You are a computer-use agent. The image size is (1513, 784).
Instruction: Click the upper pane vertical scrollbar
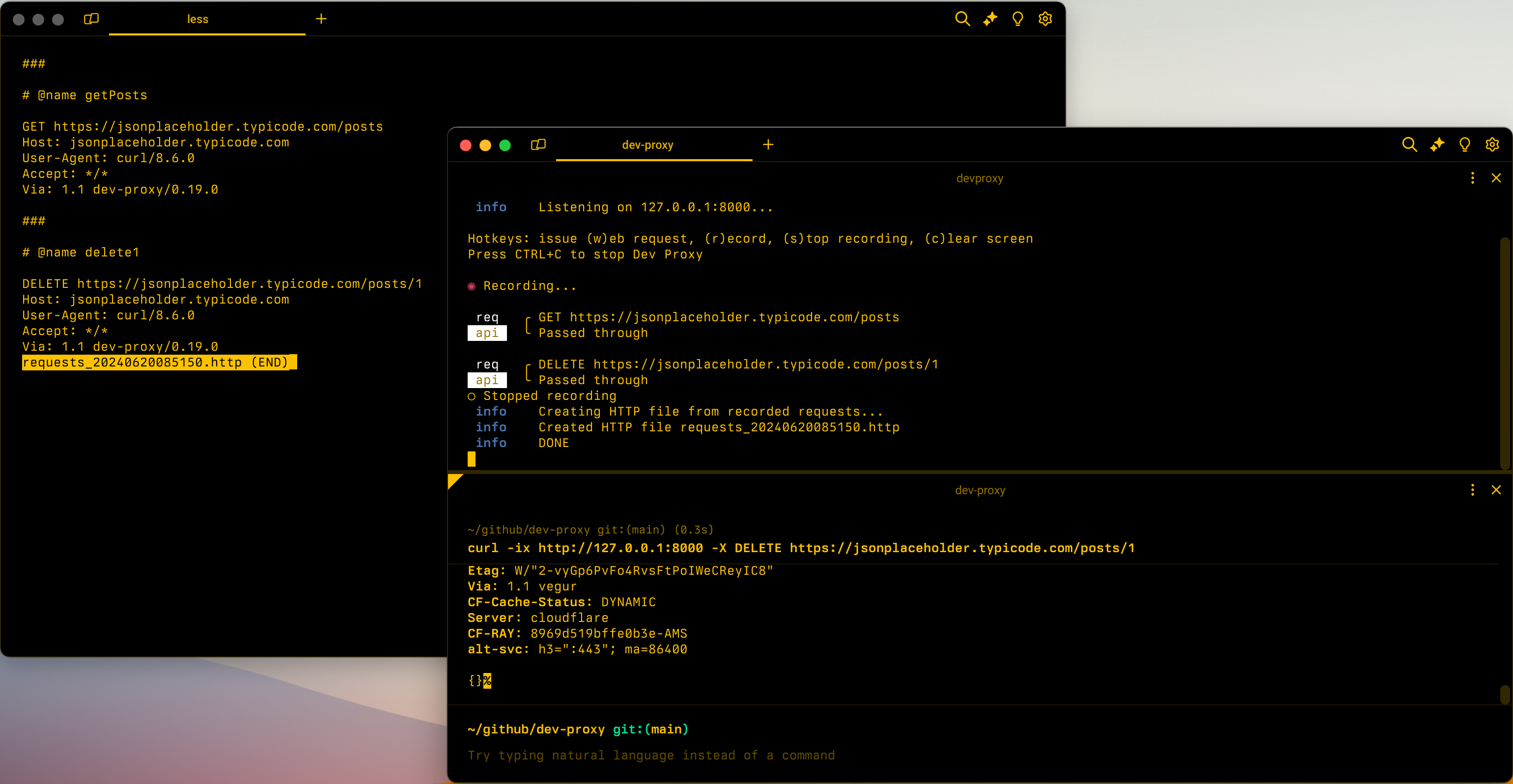coord(1504,352)
